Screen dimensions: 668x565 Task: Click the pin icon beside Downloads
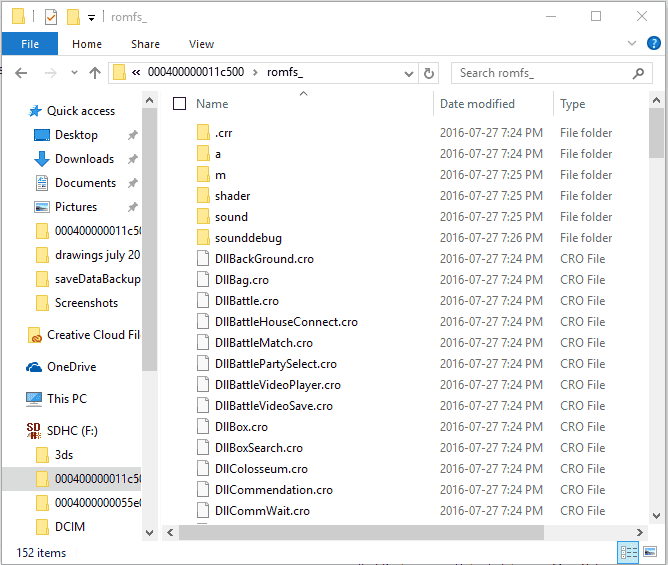(x=132, y=159)
